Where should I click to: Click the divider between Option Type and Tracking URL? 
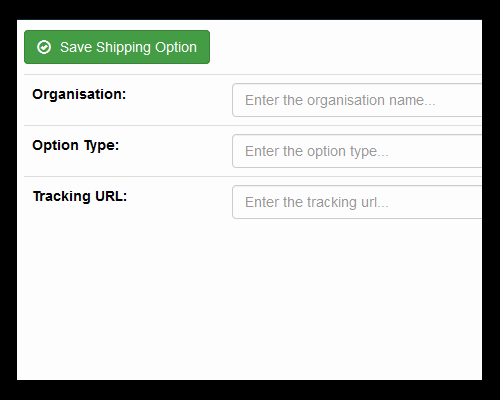click(x=253, y=176)
